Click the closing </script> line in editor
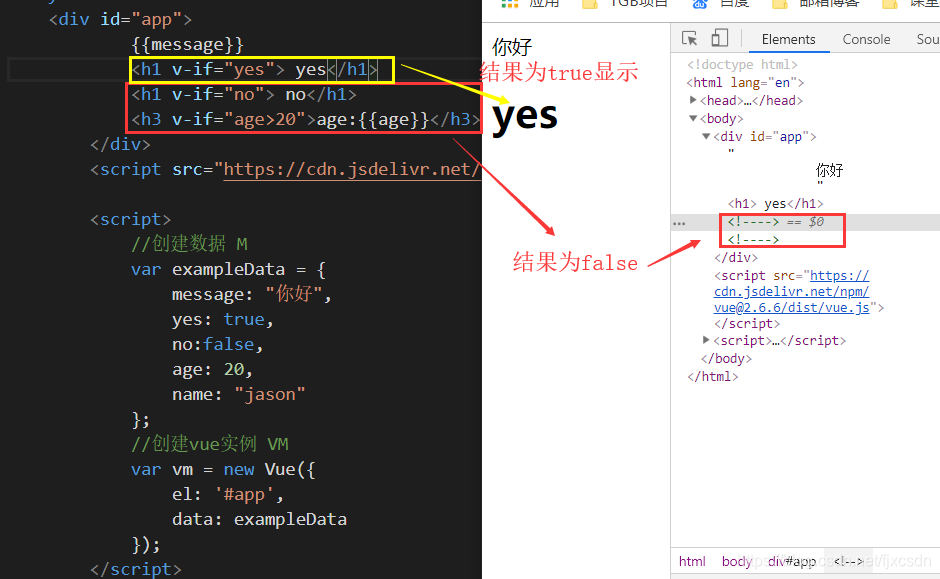Image resolution: width=940 pixels, height=579 pixels. click(135, 569)
